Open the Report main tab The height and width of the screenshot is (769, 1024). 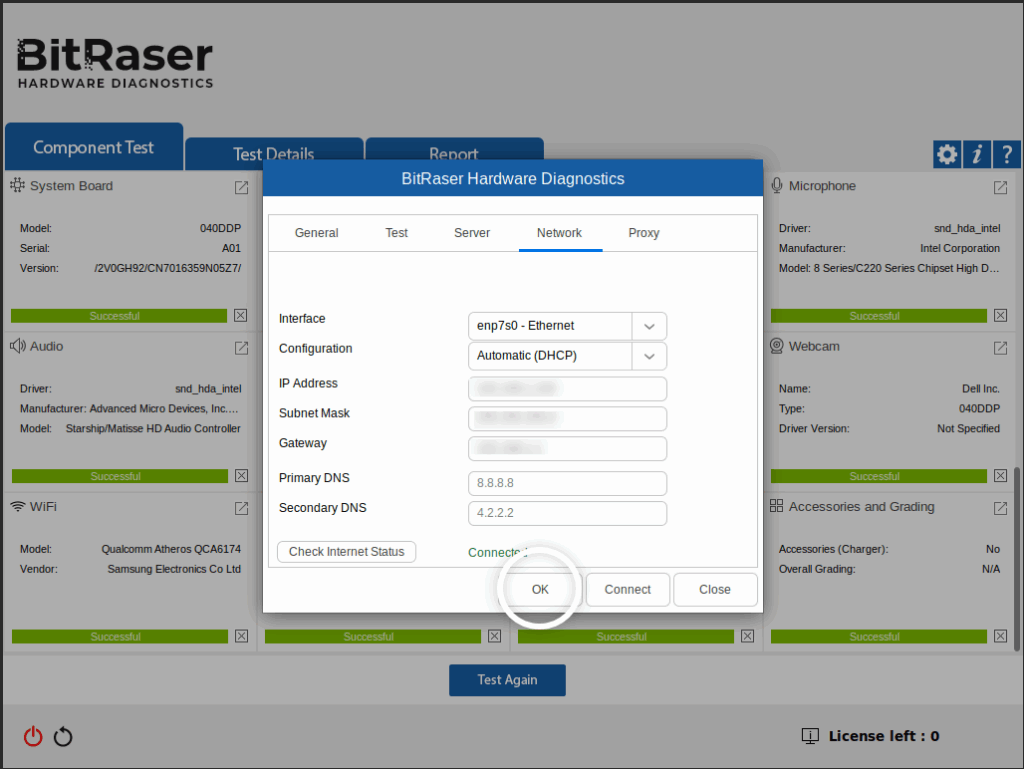(x=454, y=154)
